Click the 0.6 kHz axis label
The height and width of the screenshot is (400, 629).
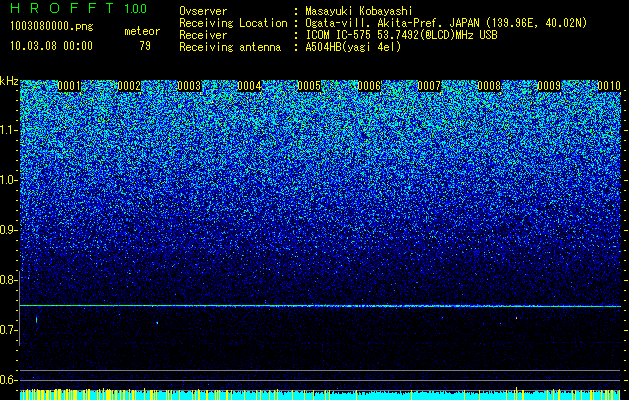point(9,380)
